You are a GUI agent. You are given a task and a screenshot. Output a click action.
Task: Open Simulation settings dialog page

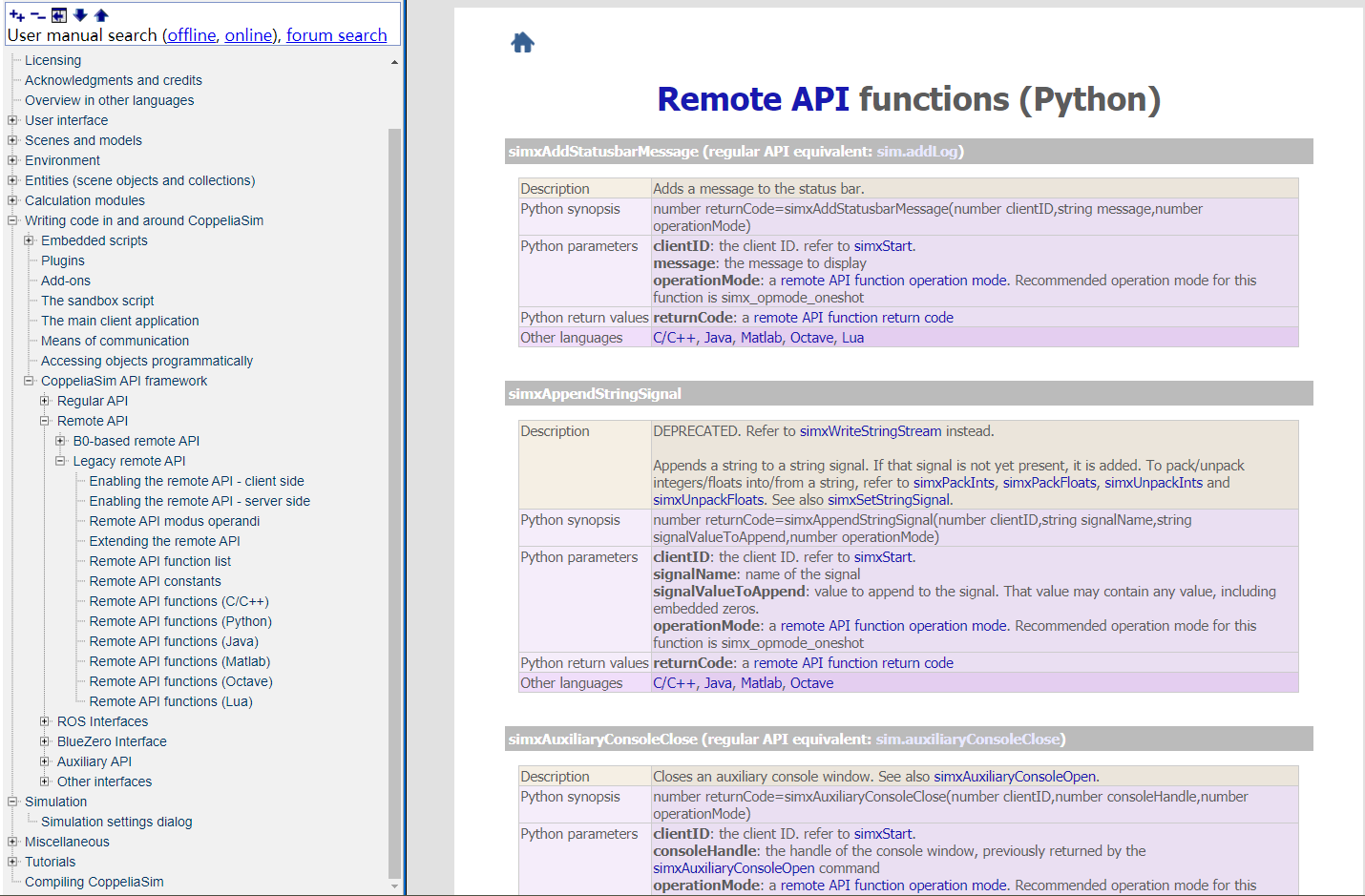[x=116, y=822]
